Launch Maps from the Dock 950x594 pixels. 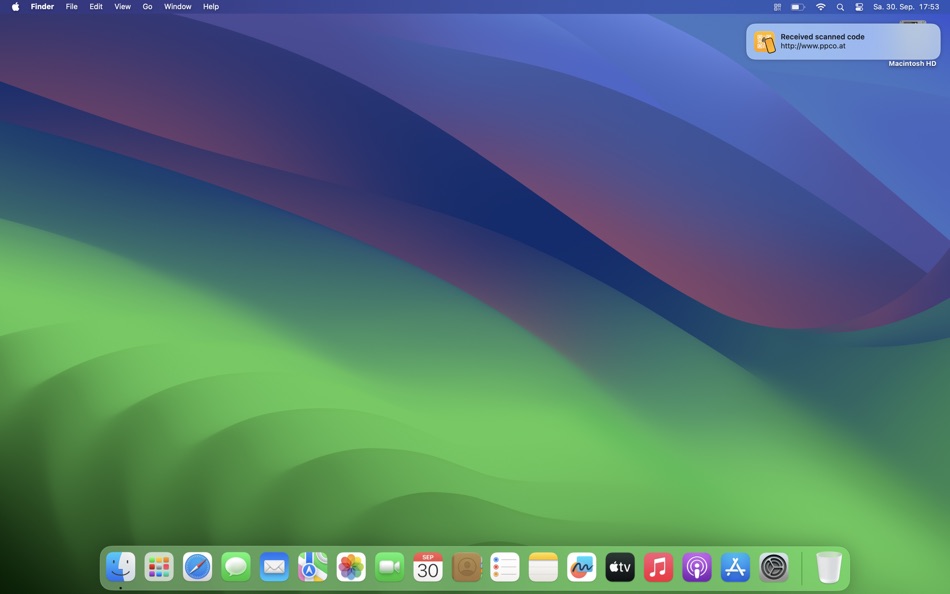pos(313,567)
